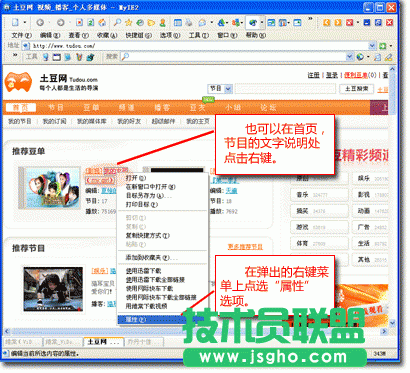Screen dimensions: 410x373
Task: Click the green Go icon beside address bar
Action: click(x=383, y=46)
